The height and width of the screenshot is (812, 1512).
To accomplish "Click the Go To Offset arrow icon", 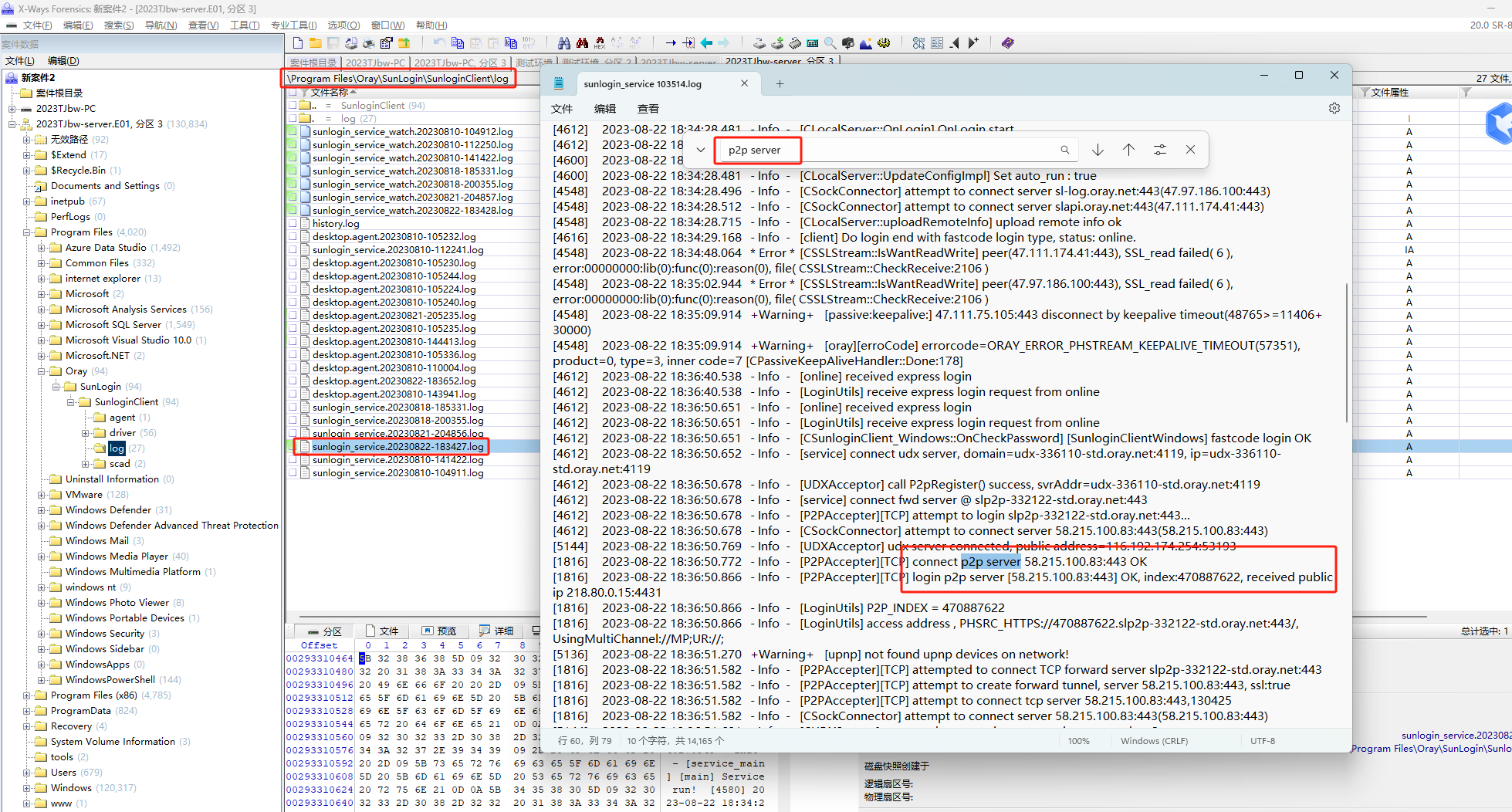I will point(671,43).
